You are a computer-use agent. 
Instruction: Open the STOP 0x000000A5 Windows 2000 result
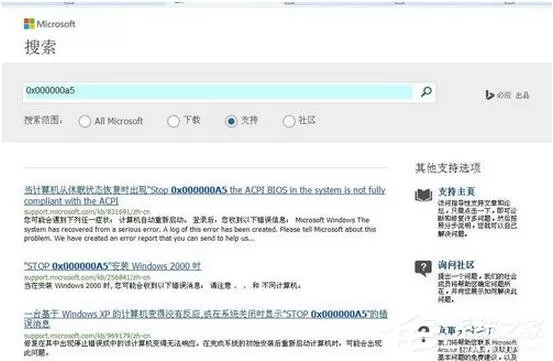click(113, 266)
